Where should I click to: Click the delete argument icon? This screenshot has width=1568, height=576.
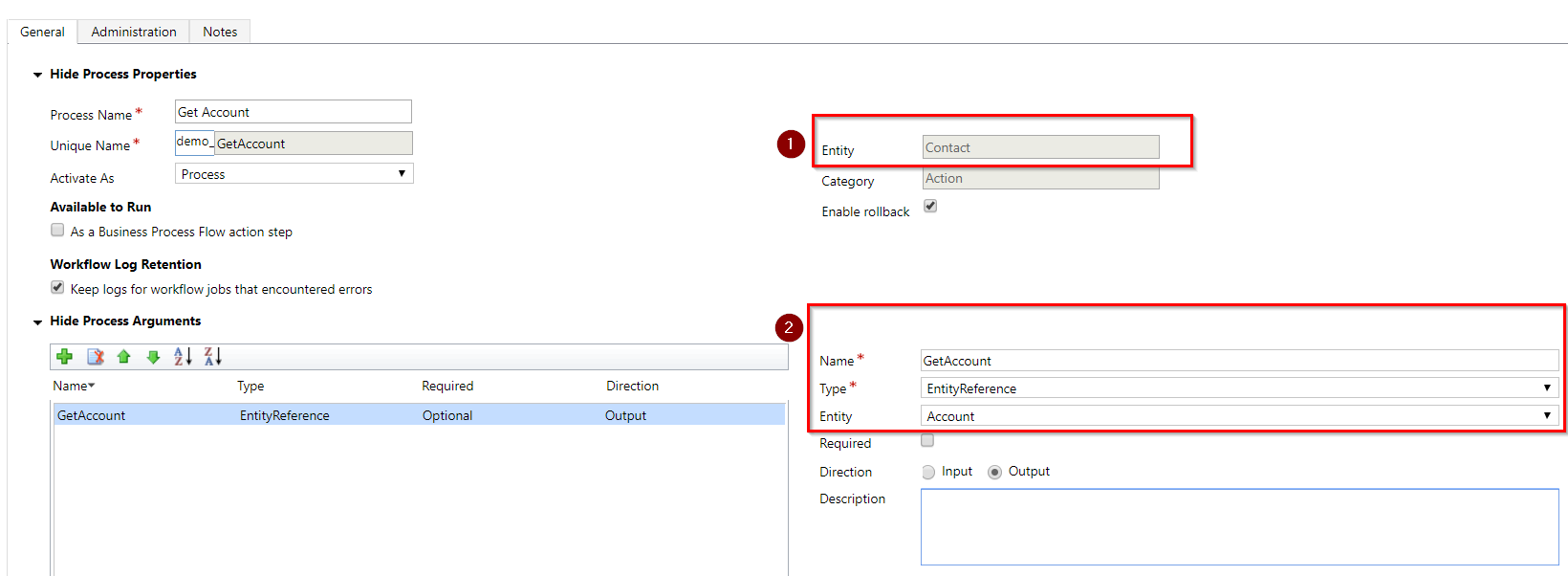pos(96,357)
